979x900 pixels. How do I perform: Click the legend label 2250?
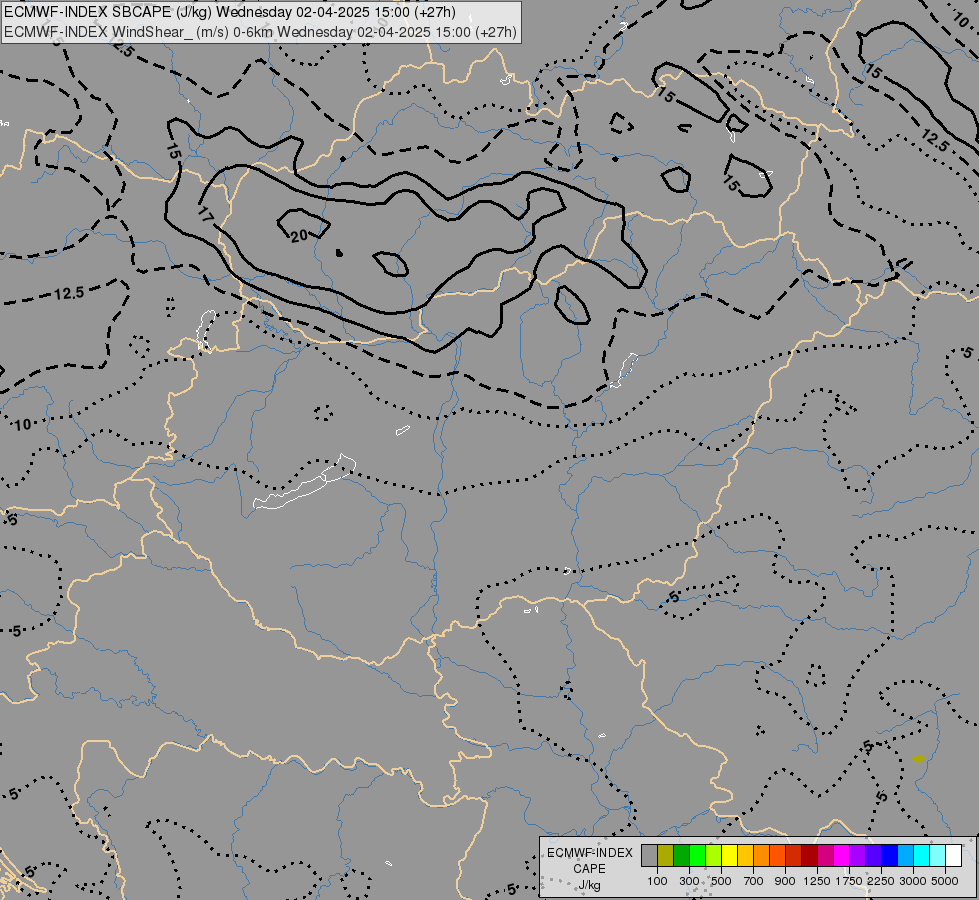pyautogui.click(x=881, y=881)
